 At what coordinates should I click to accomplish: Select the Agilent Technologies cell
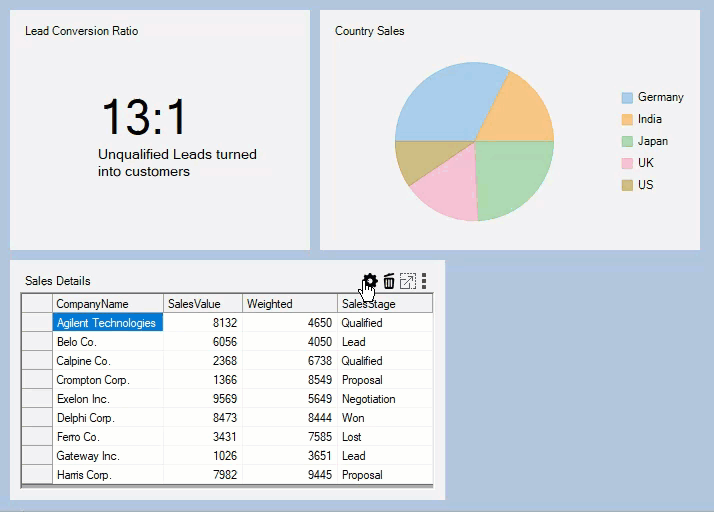tap(107, 323)
